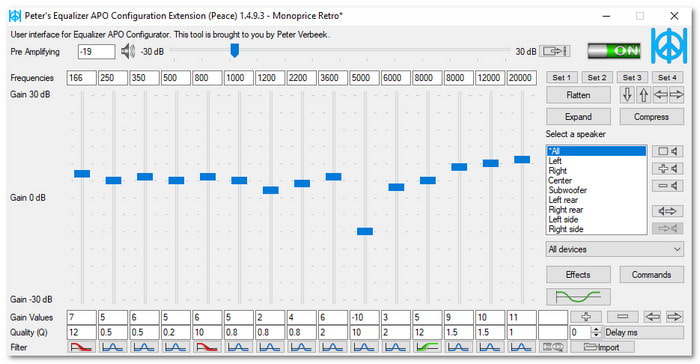The image size is (700, 364).
Task: Toggle the green ON power switch
Action: (x=614, y=51)
